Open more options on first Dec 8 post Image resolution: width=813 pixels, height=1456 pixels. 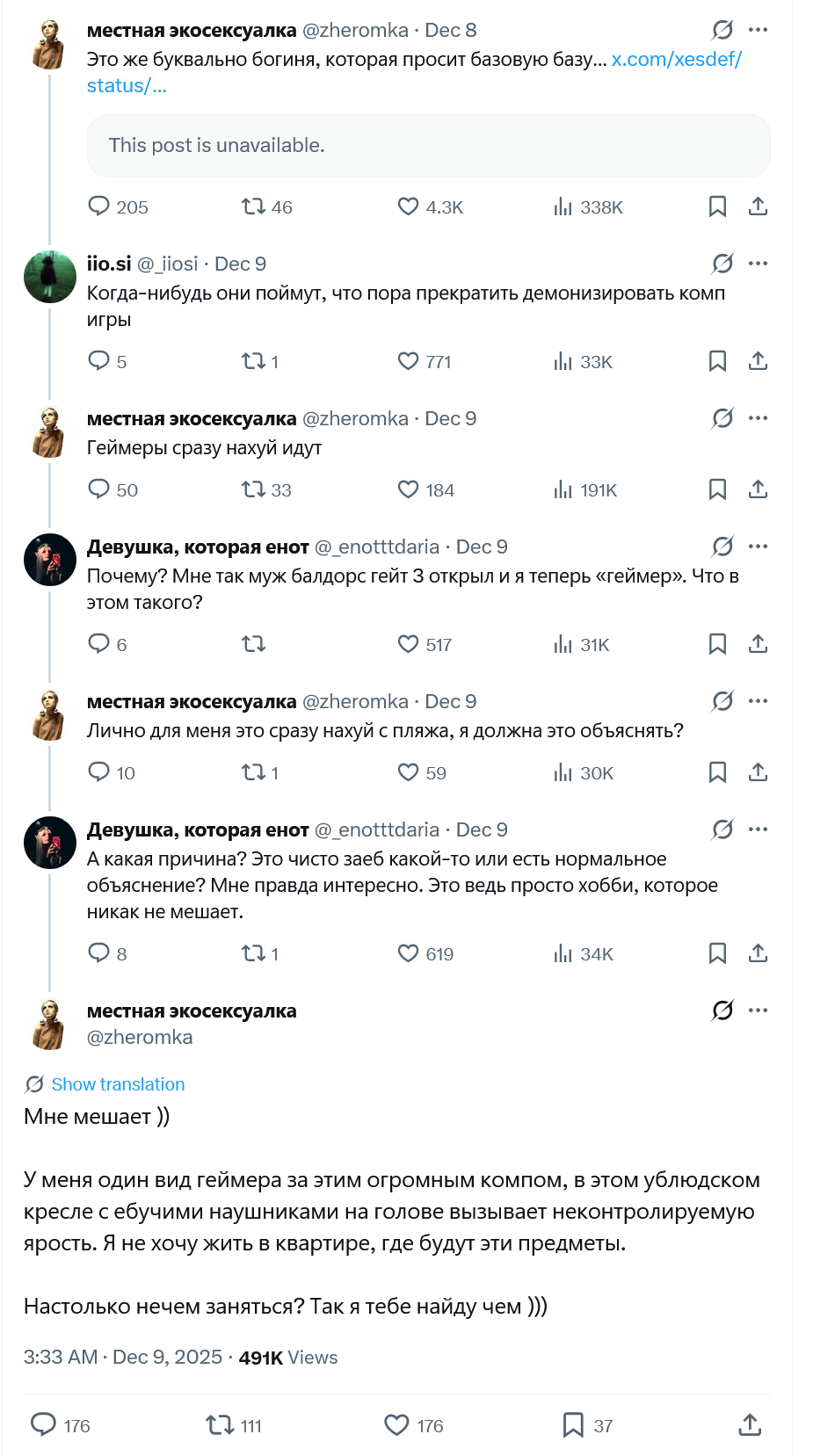tap(758, 30)
